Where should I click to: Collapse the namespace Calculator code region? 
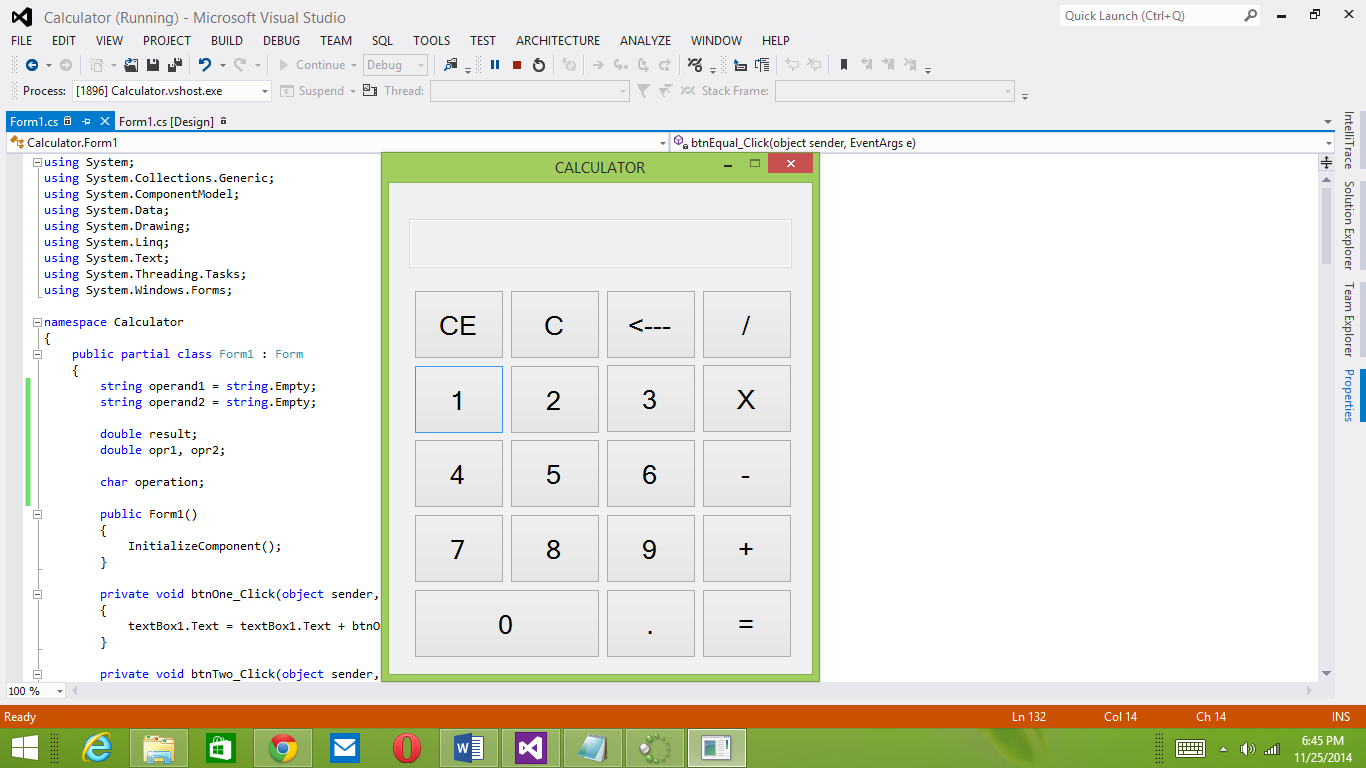(x=36, y=322)
